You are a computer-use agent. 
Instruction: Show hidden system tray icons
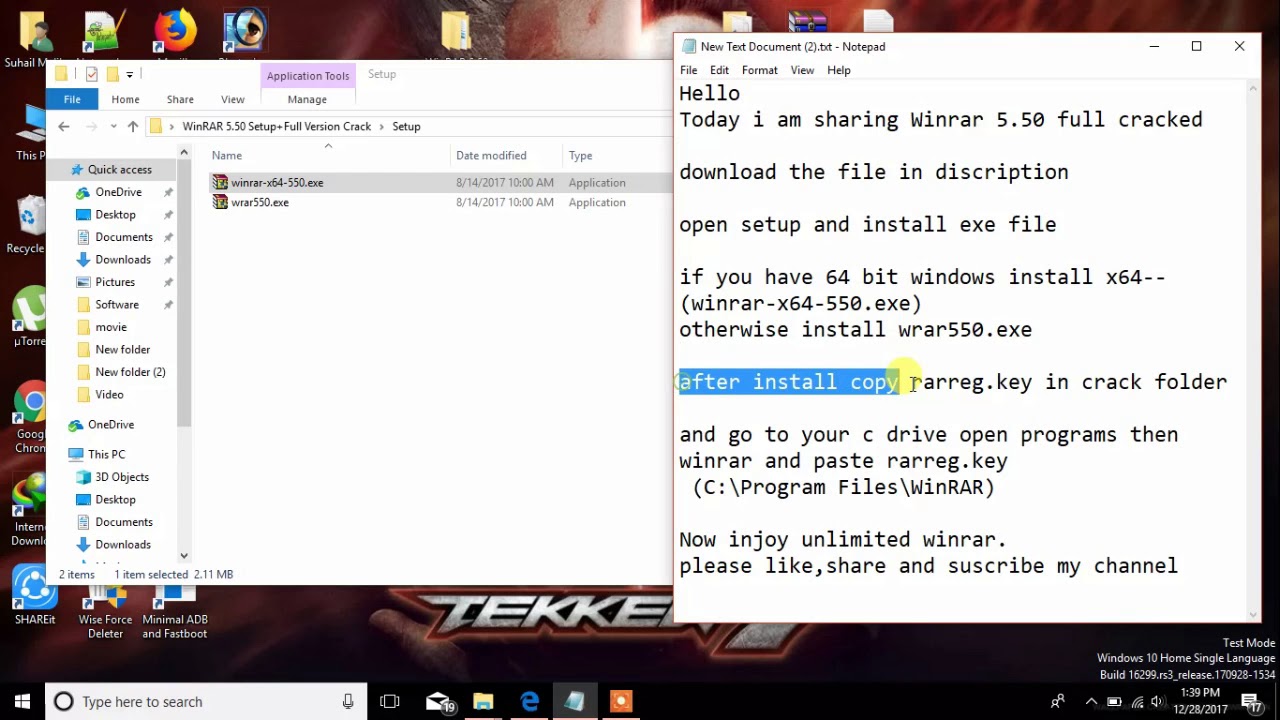1091,701
